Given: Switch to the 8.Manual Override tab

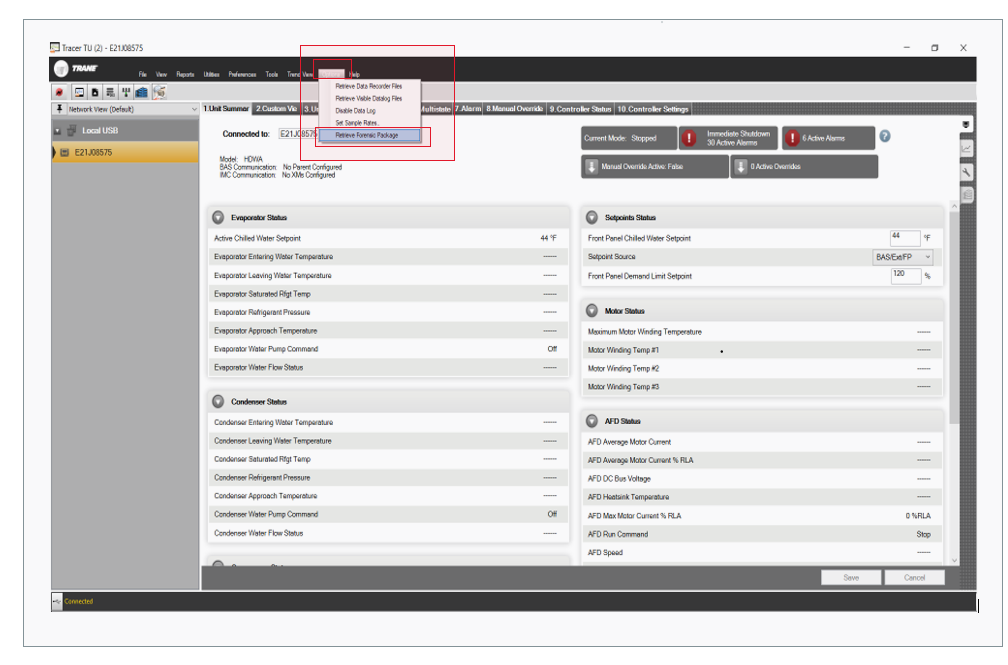Looking at the screenshot, I should point(514,109).
